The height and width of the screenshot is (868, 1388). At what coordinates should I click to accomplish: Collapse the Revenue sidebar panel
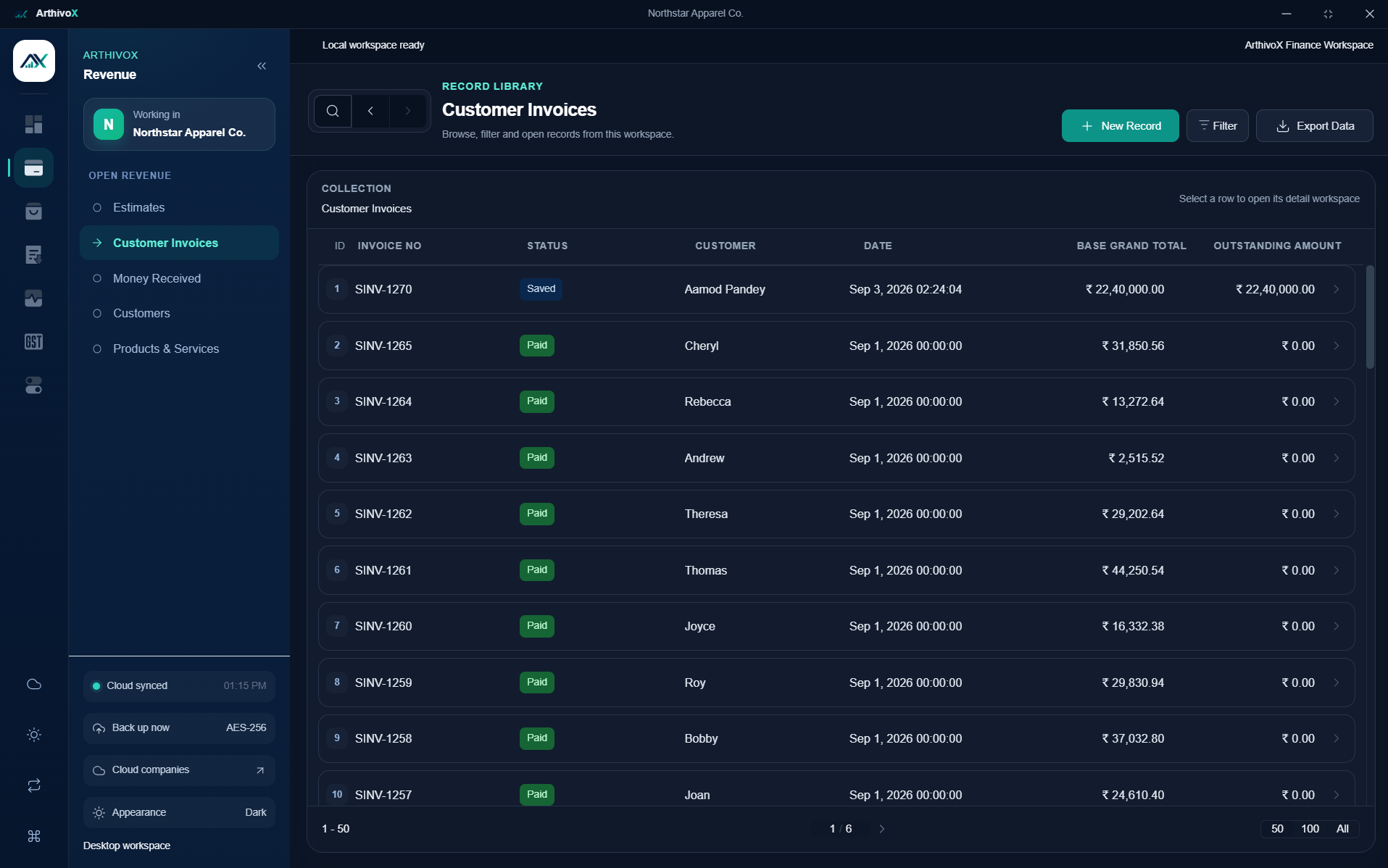(x=262, y=66)
